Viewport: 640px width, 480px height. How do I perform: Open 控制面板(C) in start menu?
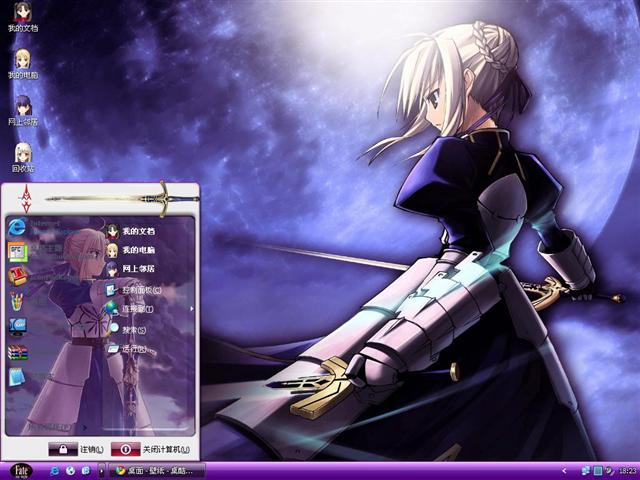133,290
